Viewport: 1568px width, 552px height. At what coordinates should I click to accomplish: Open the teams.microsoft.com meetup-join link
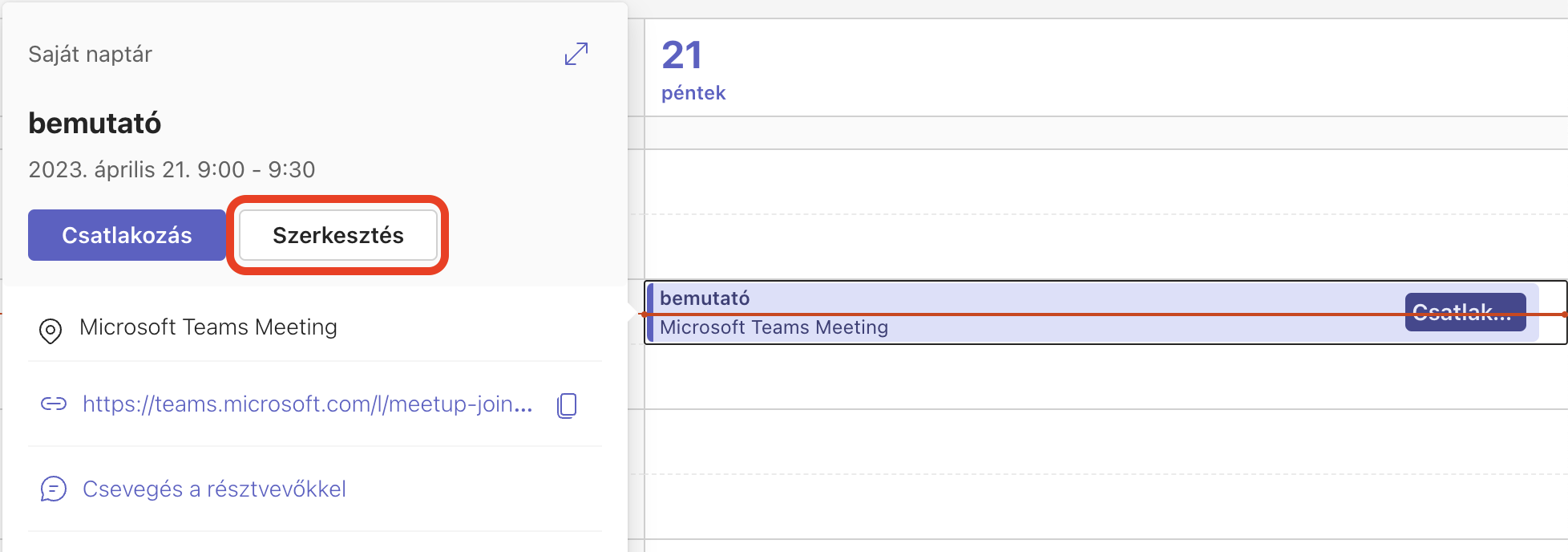point(308,404)
